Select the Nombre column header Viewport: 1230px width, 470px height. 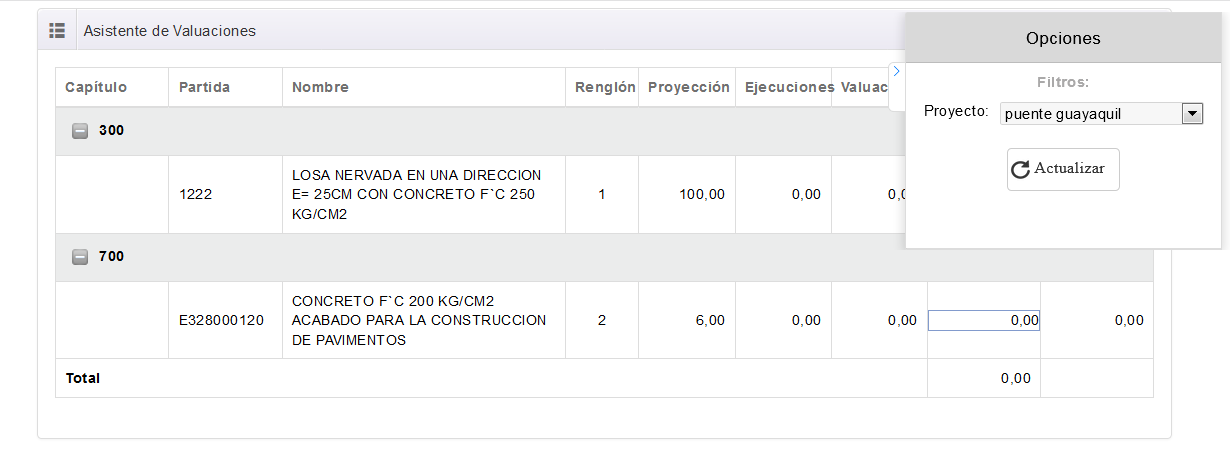click(320, 87)
